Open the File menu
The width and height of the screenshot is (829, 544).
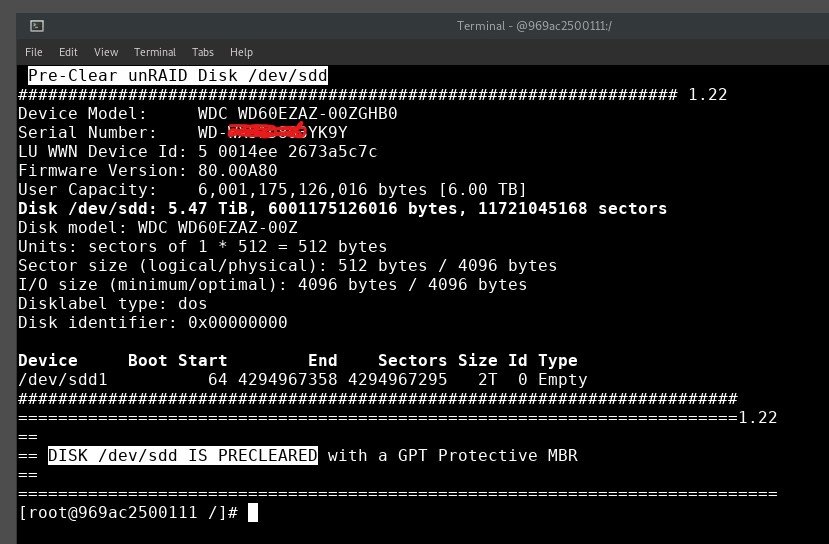click(33, 52)
